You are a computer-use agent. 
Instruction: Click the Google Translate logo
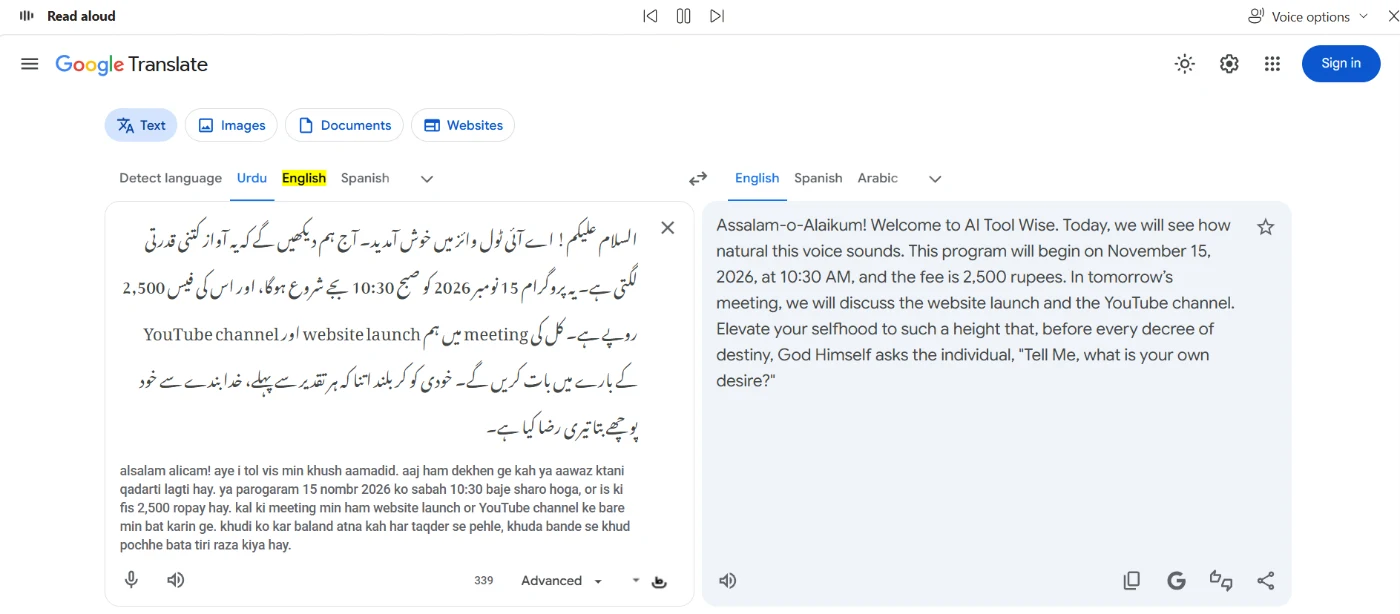(x=131, y=64)
